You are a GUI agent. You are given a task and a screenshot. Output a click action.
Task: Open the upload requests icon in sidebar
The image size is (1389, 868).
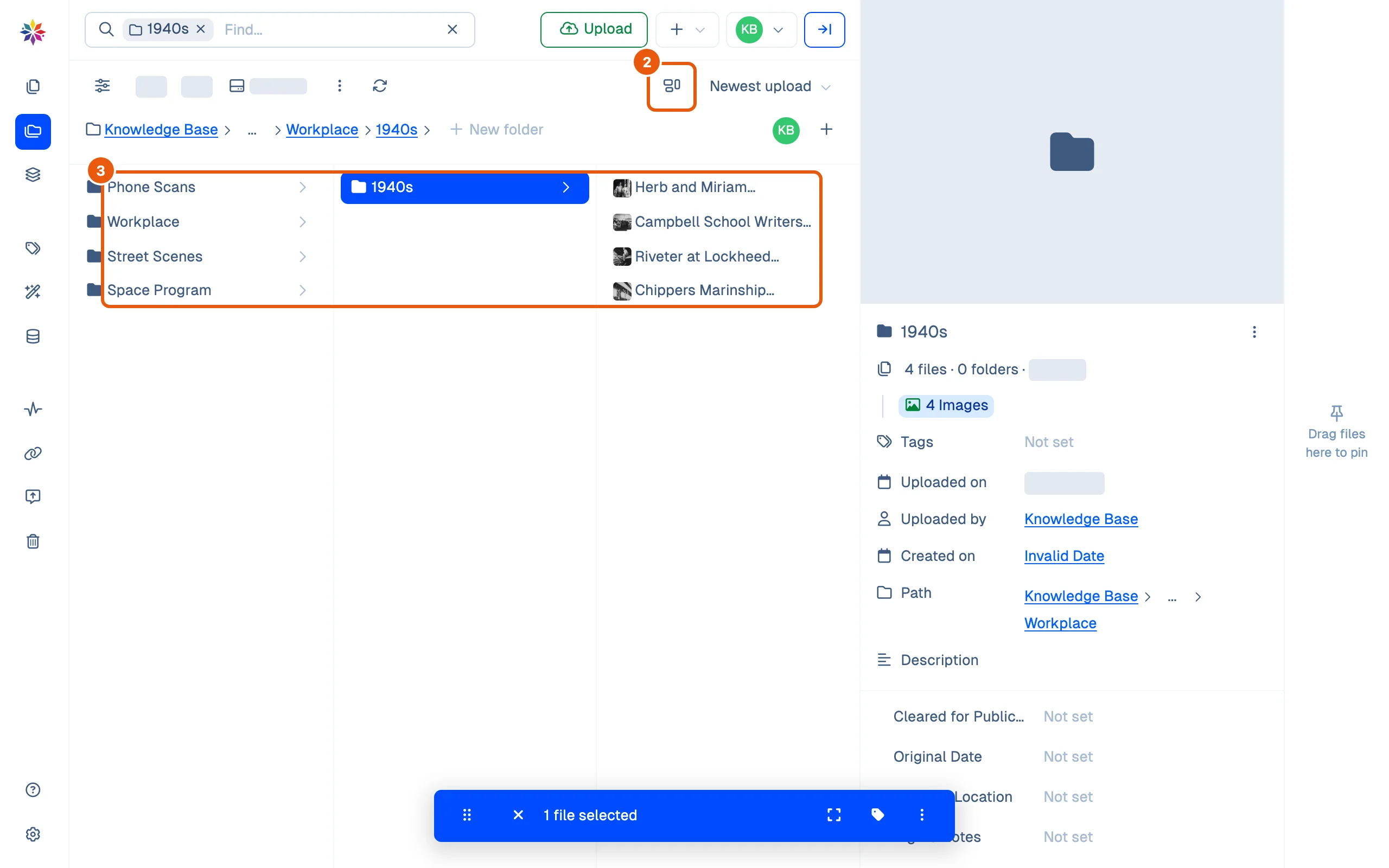[33, 496]
